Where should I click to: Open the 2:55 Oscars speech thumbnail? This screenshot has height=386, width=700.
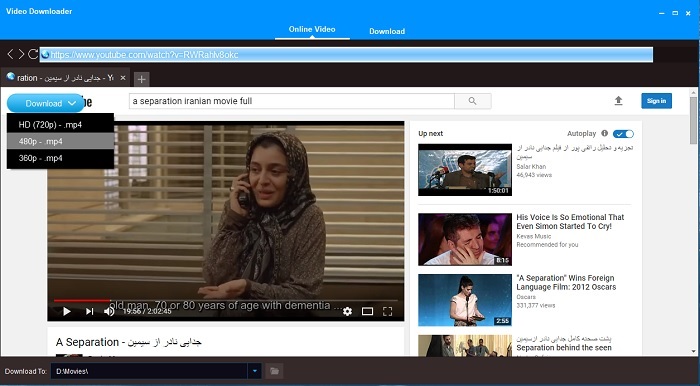[x=465, y=300]
